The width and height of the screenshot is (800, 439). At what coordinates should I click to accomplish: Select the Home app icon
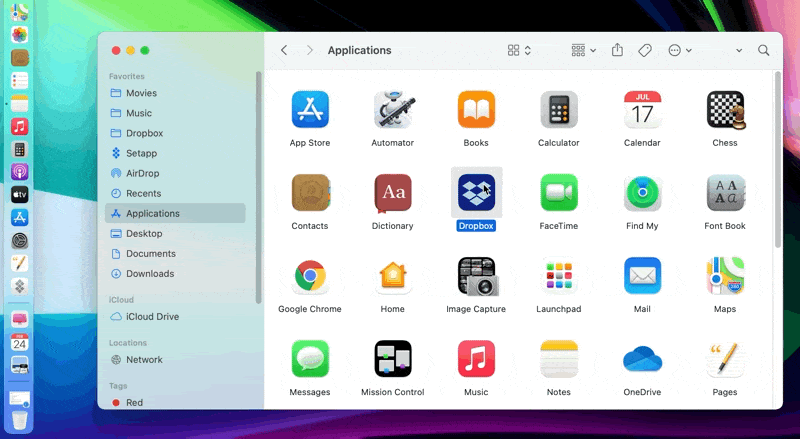[x=393, y=276]
